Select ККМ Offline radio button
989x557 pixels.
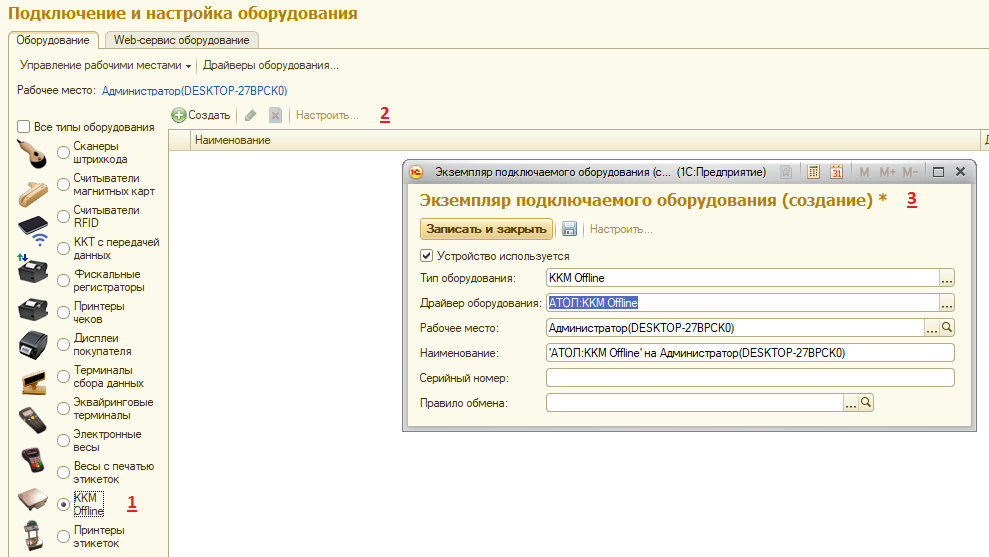tap(63, 504)
